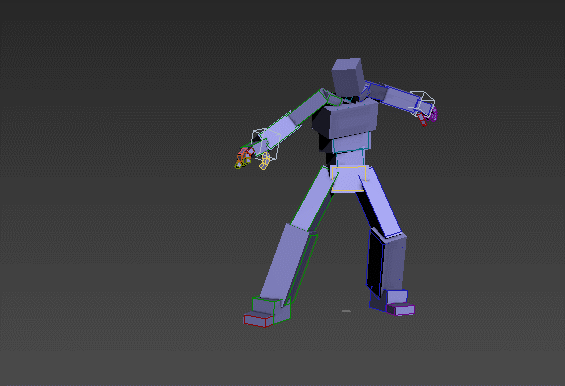
Task: Select the red-outlined toe box
Action: tap(257, 320)
